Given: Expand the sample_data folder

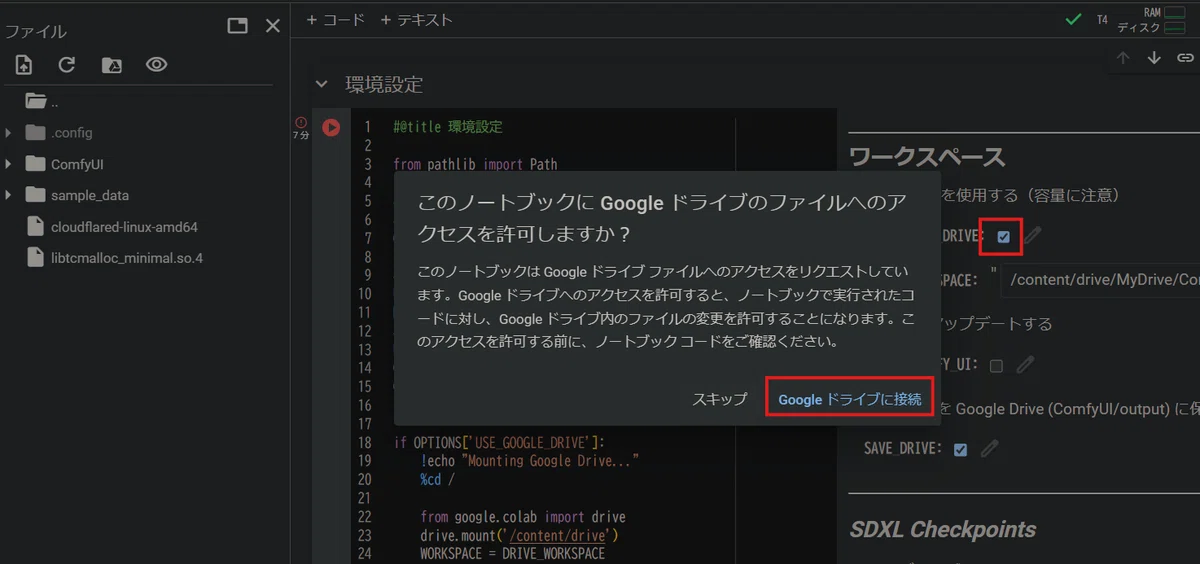Looking at the screenshot, I should coord(8,195).
